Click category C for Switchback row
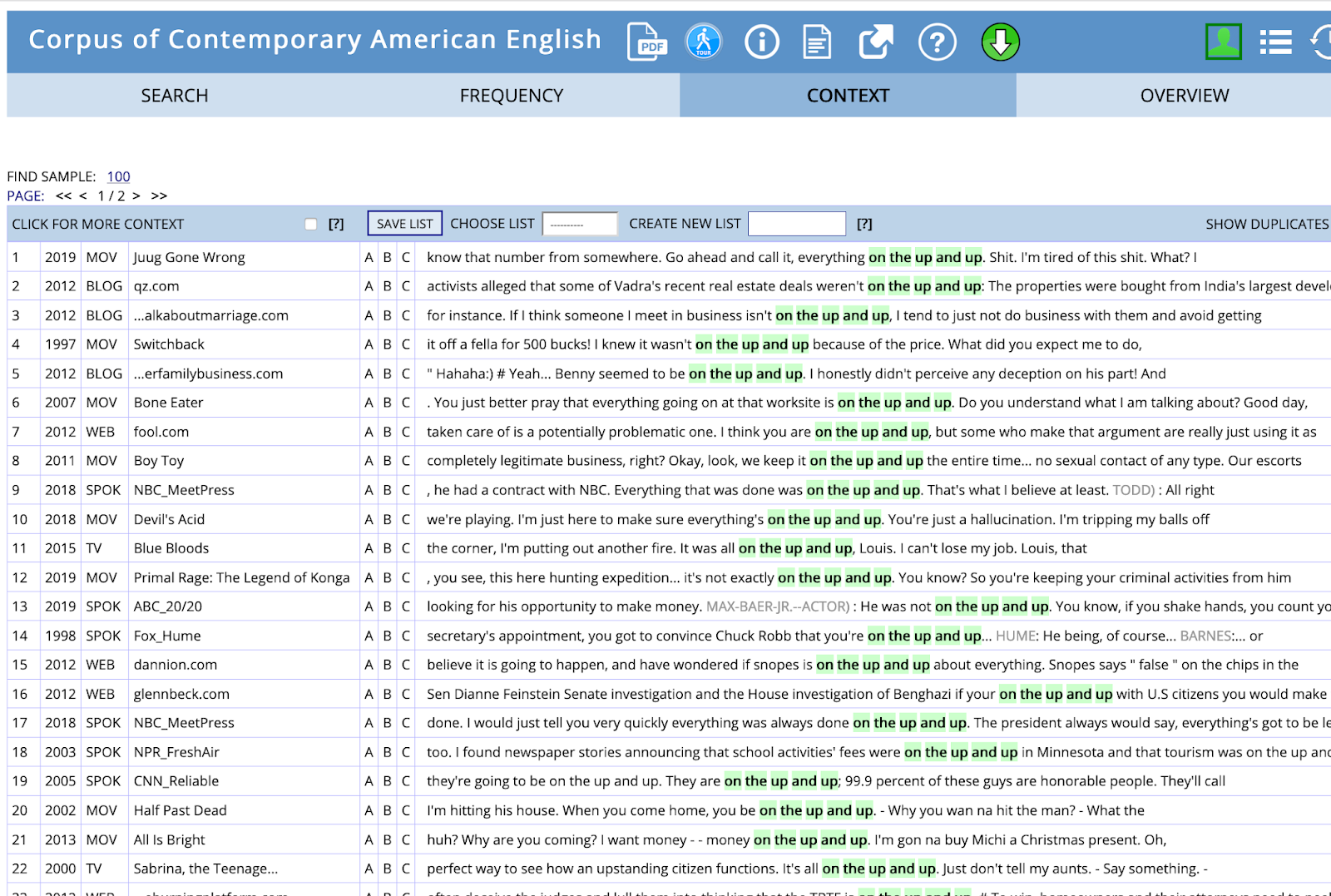 pyautogui.click(x=406, y=344)
